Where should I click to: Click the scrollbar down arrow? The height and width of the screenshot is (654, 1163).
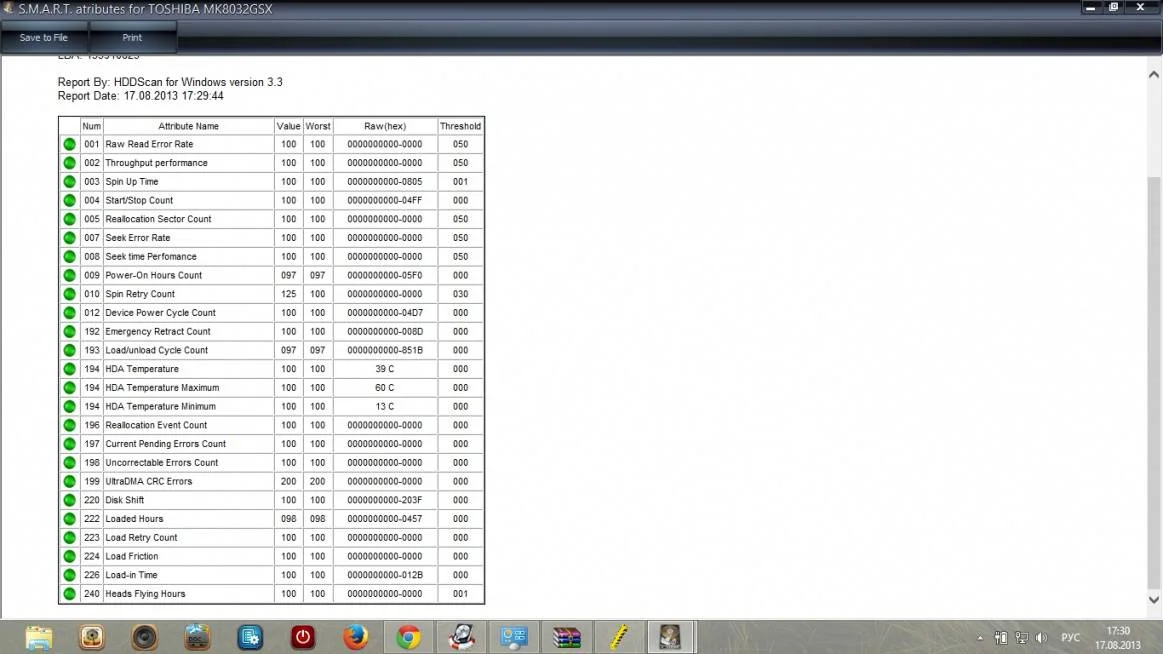1153,600
